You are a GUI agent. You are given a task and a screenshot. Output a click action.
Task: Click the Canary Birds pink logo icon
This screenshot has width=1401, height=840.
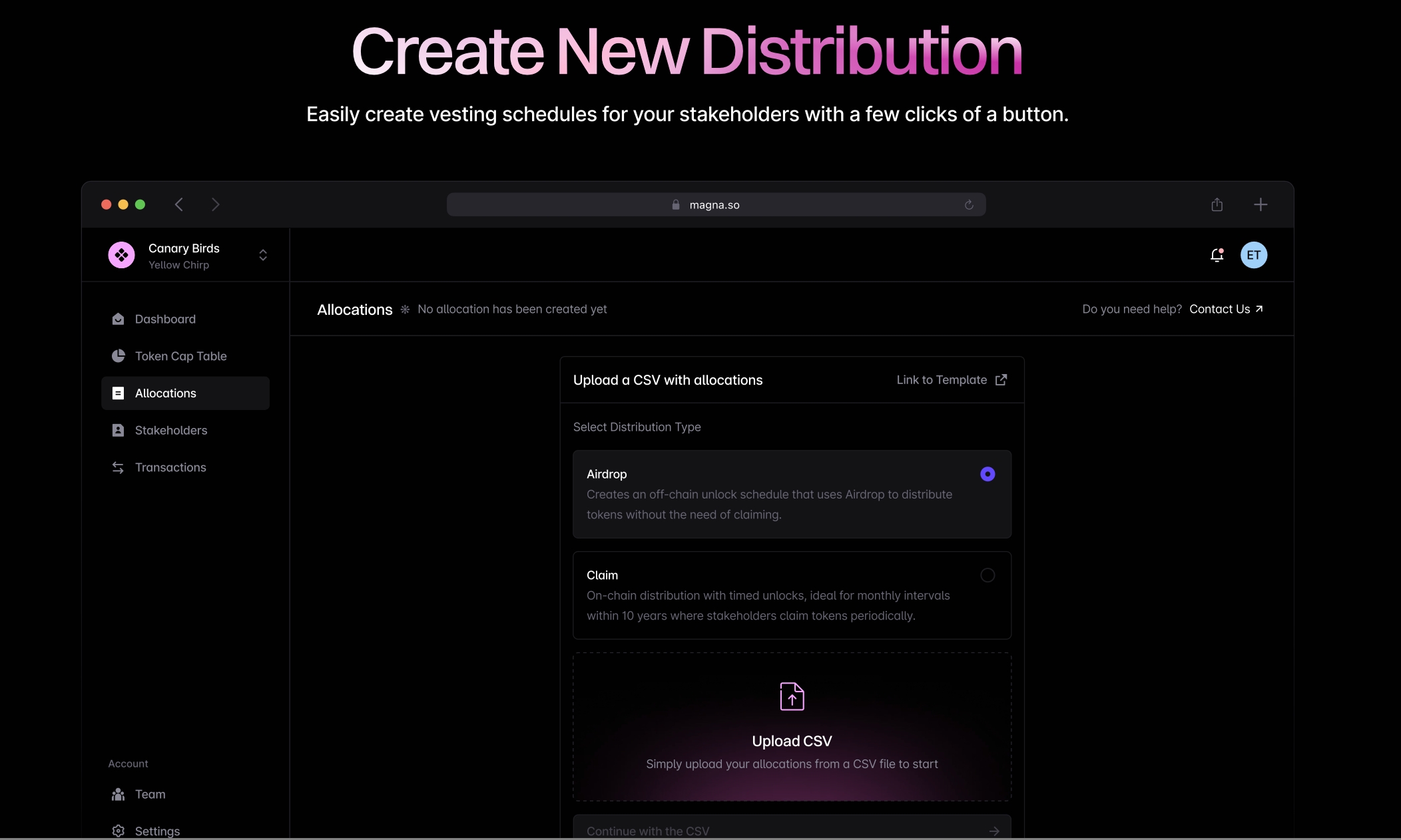[x=121, y=255]
